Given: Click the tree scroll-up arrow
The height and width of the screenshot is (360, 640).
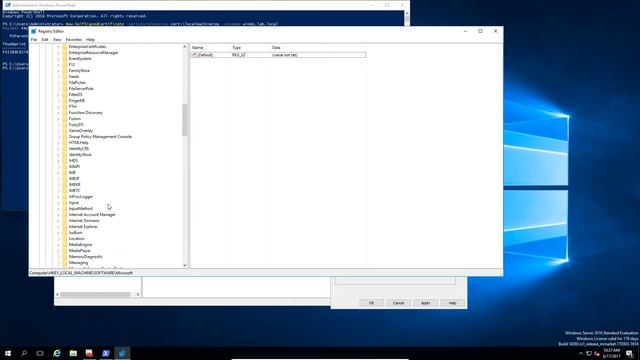Looking at the screenshot, I should pyautogui.click(x=184, y=47).
